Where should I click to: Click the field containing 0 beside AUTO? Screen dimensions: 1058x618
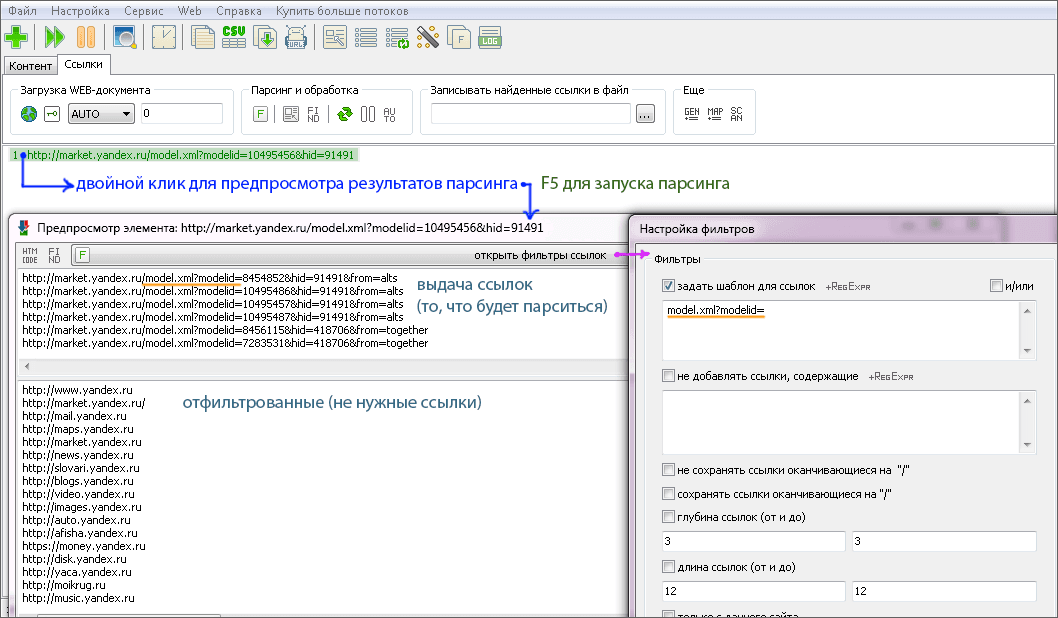pyautogui.click(x=182, y=113)
